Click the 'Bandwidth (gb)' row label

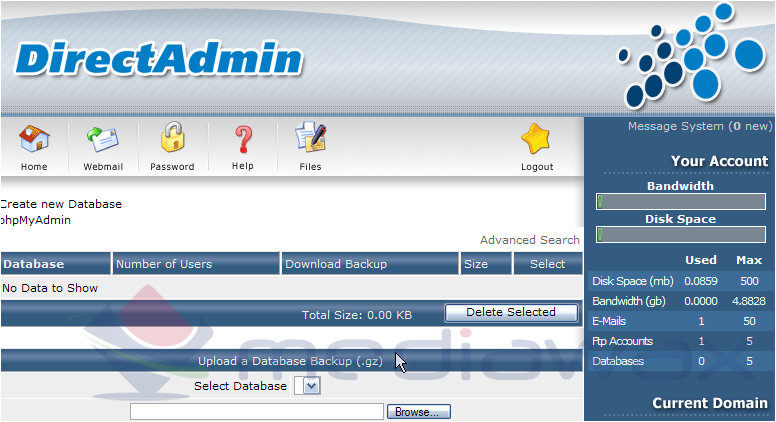[629, 301]
